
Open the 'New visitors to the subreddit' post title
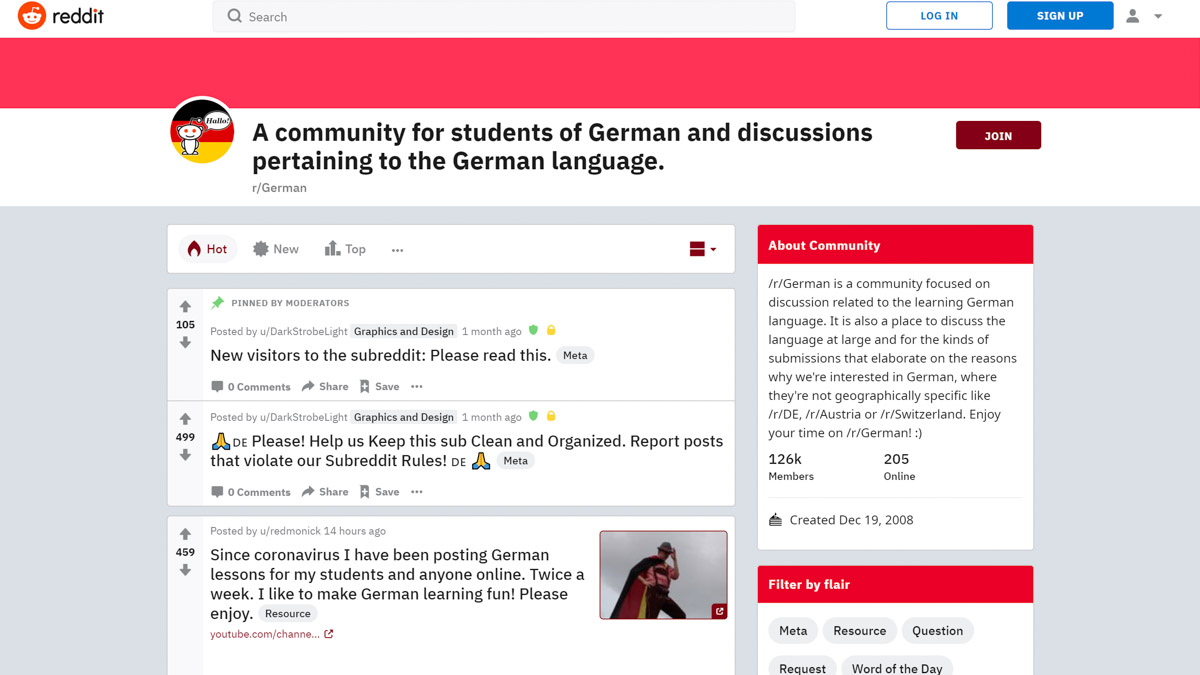pos(380,355)
